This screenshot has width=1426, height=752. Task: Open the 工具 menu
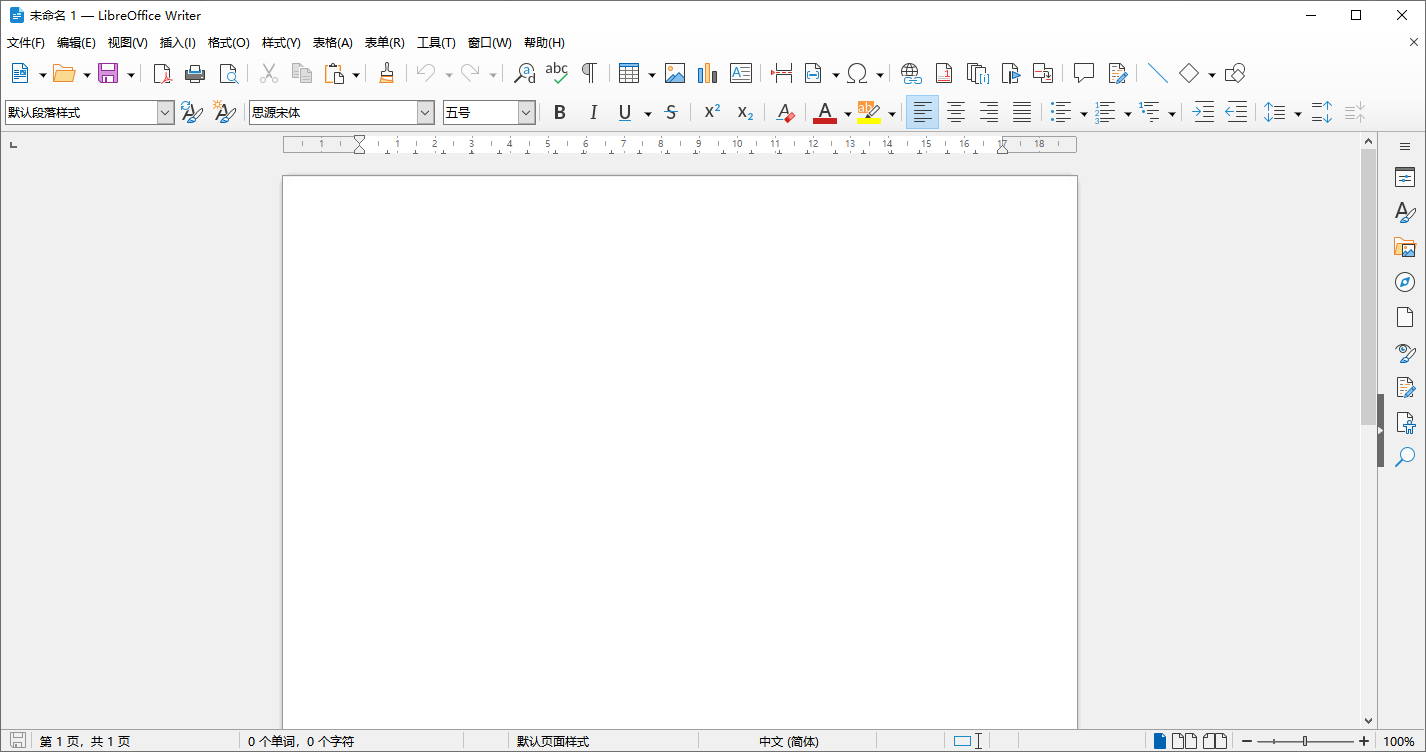[435, 42]
